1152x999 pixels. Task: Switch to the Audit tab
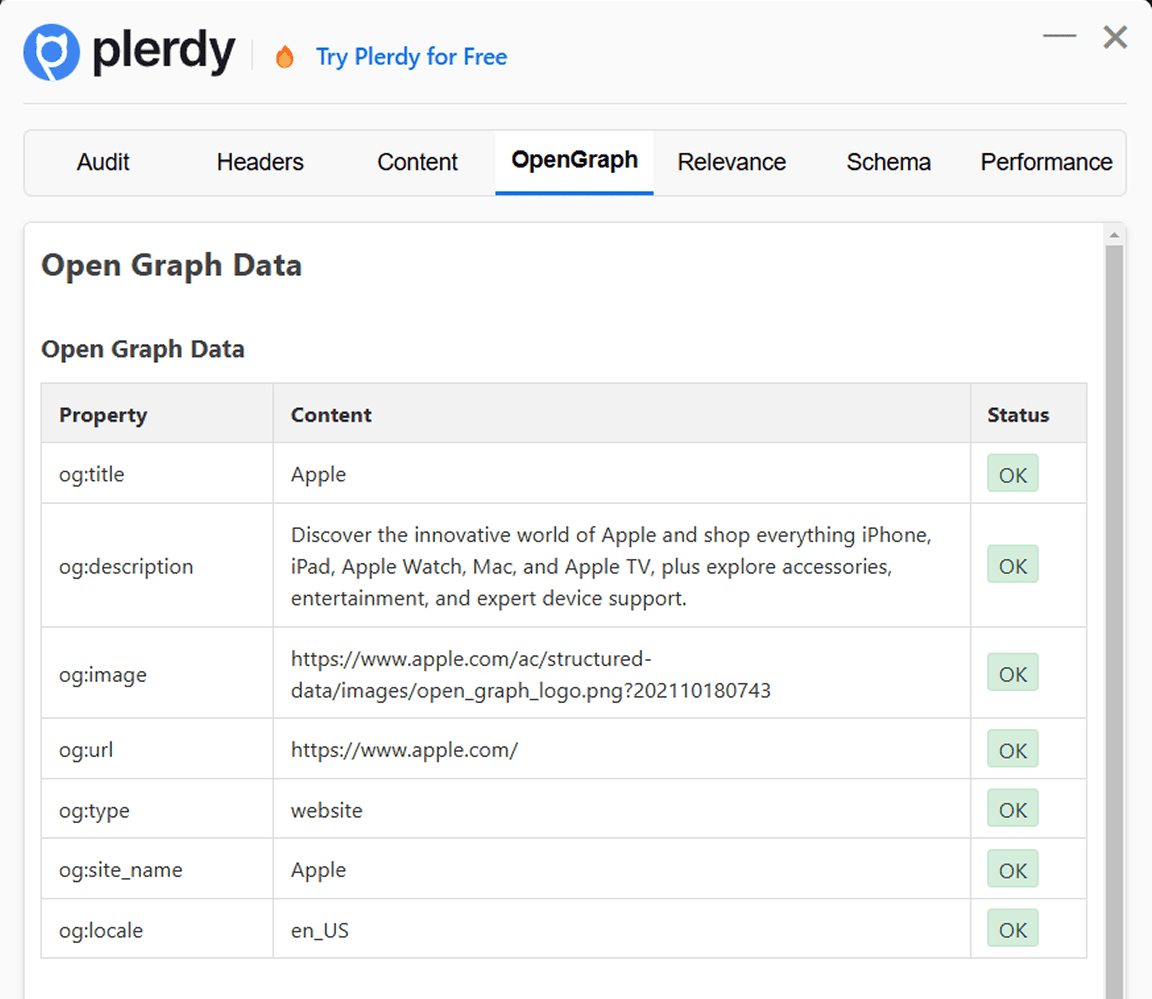coord(103,162)
